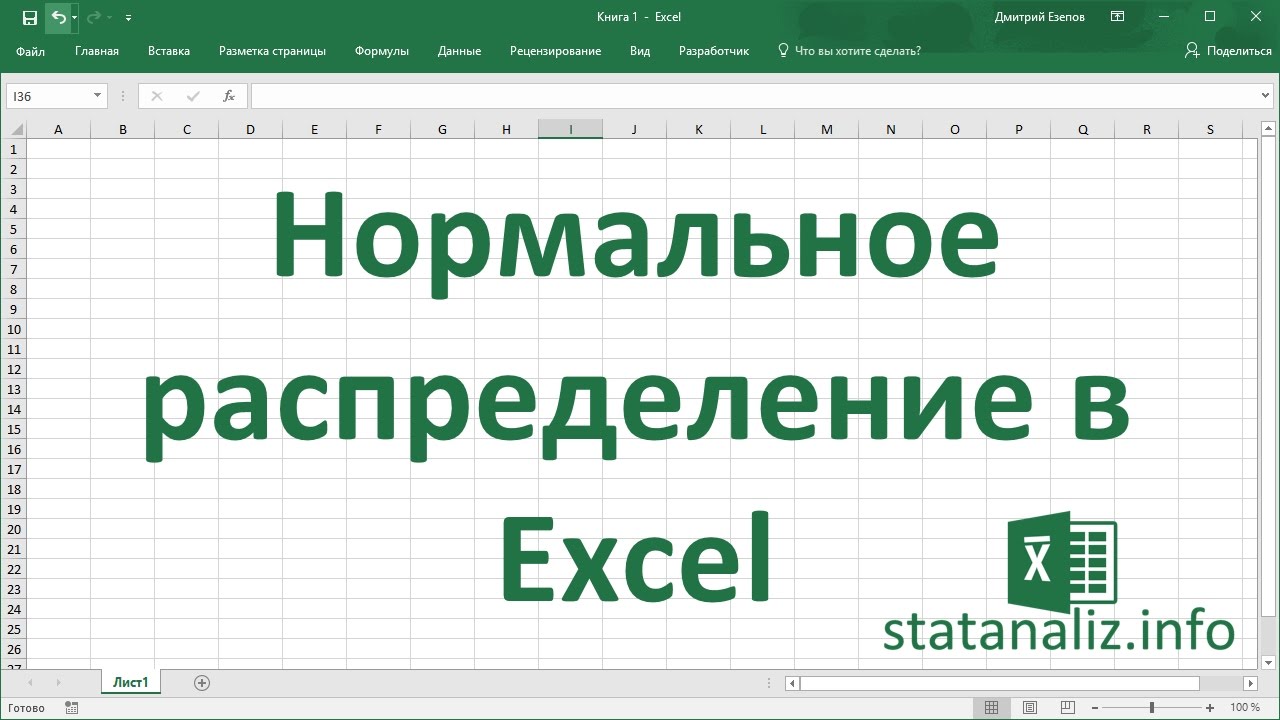Click horizontal scrollbar left arrow
The image size is (1280, 720).
coord(792,683)
